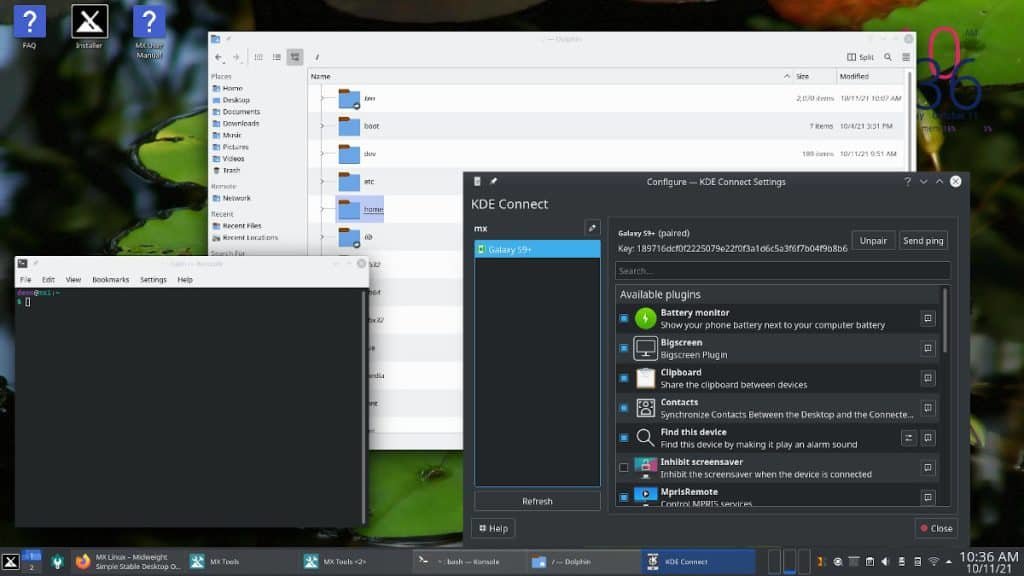Click the Unpair button

pyautogui.click(x=872, y=240)
